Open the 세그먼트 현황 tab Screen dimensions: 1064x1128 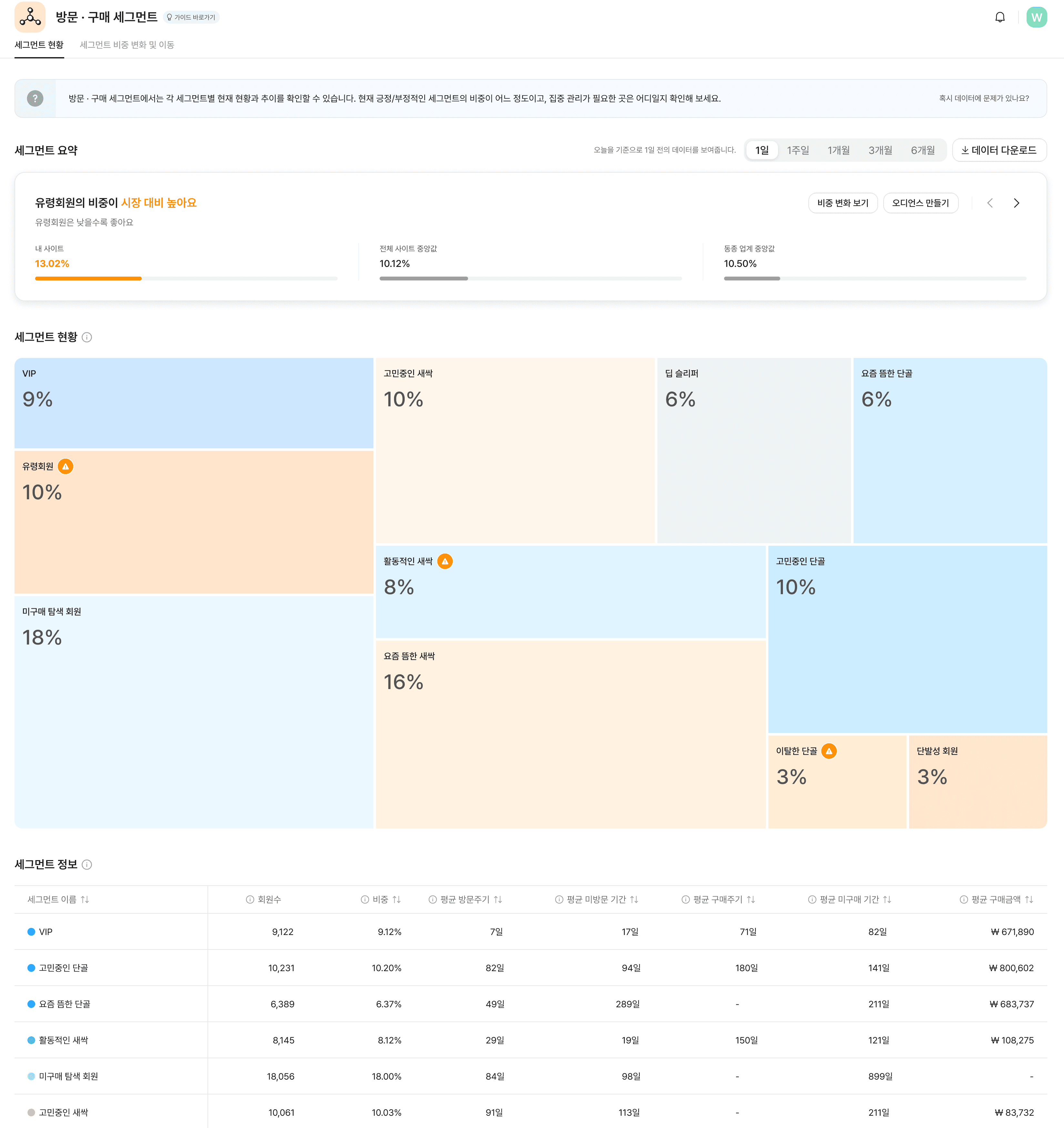(x=39, y=45)
